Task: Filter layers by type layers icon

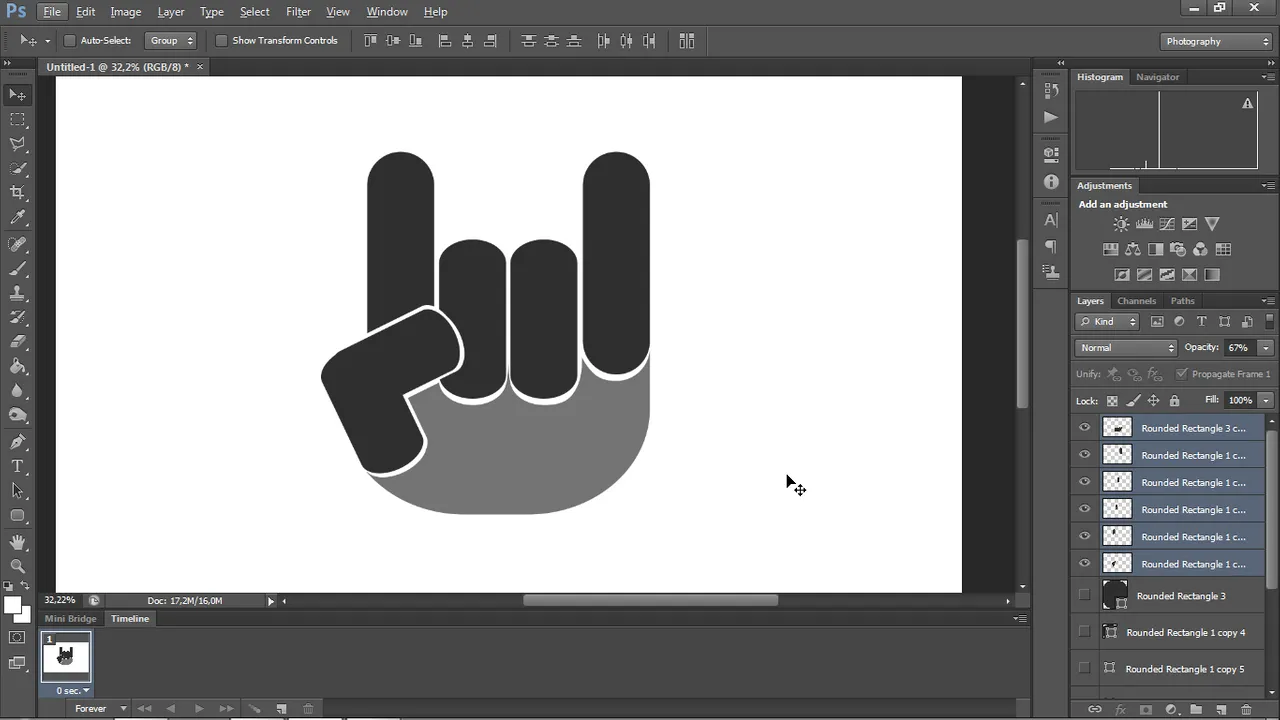Action: (x=1202, y=322)
